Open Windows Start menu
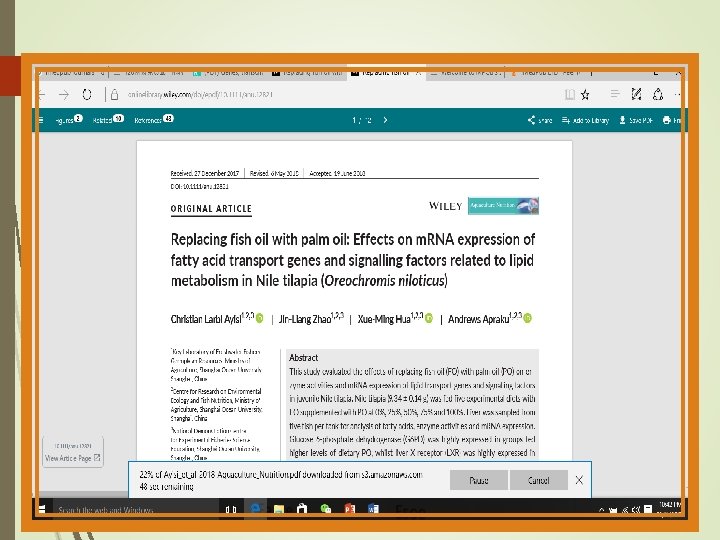720x540 pixels. tap(42, 509)
